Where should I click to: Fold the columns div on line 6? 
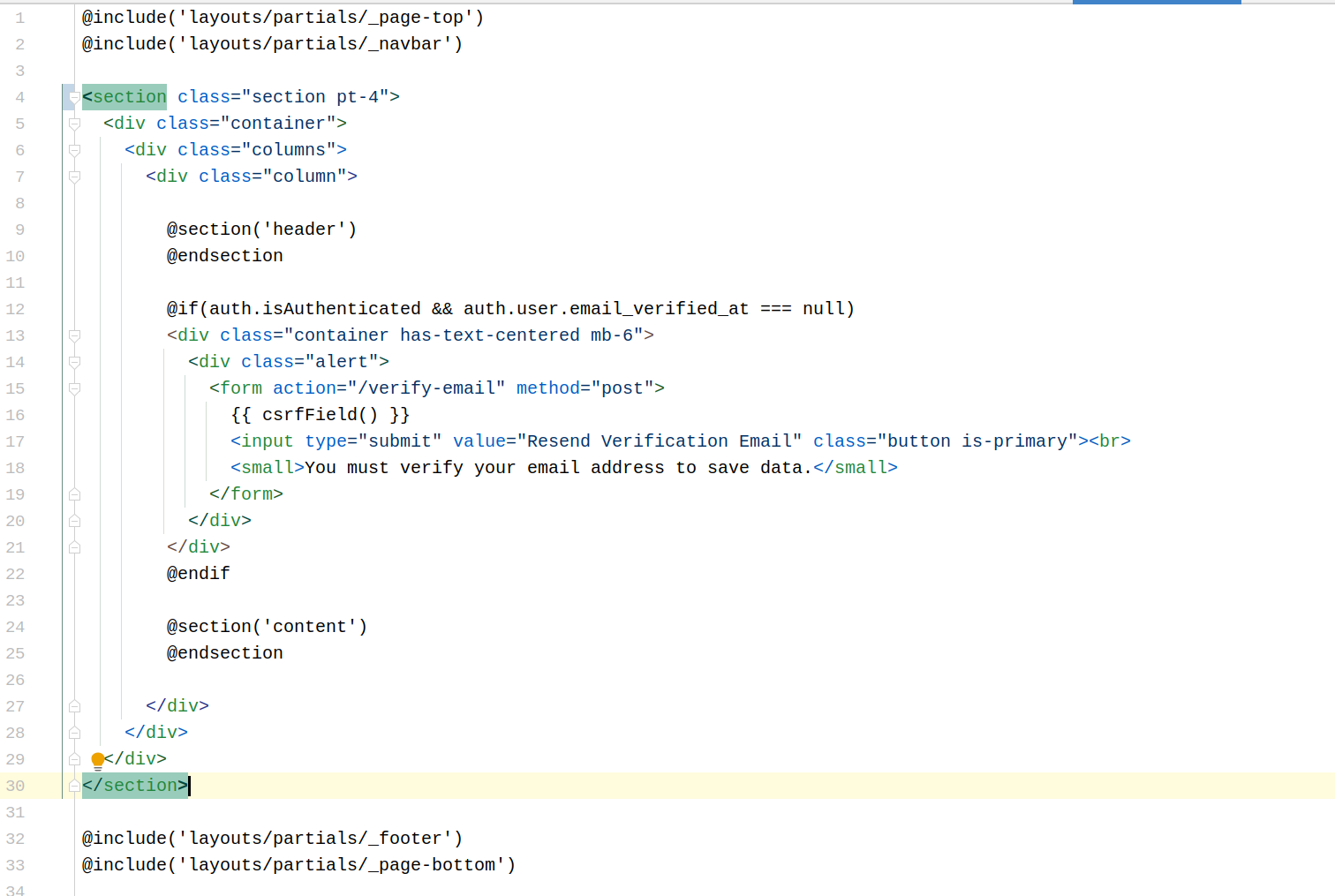pyautogui.click(x=74, y=150)
